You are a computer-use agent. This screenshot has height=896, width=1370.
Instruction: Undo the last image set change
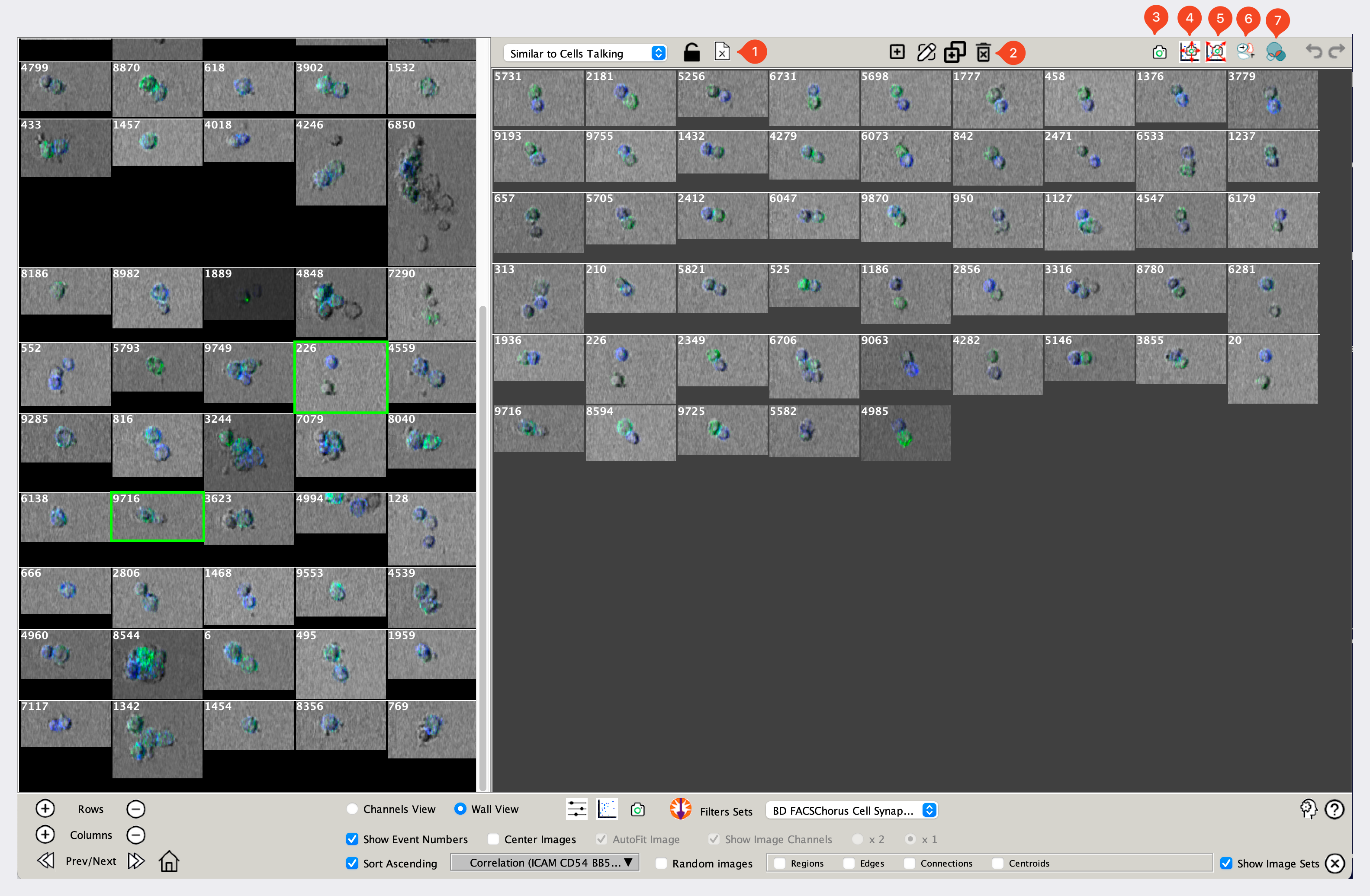[x=1314, y=51]
